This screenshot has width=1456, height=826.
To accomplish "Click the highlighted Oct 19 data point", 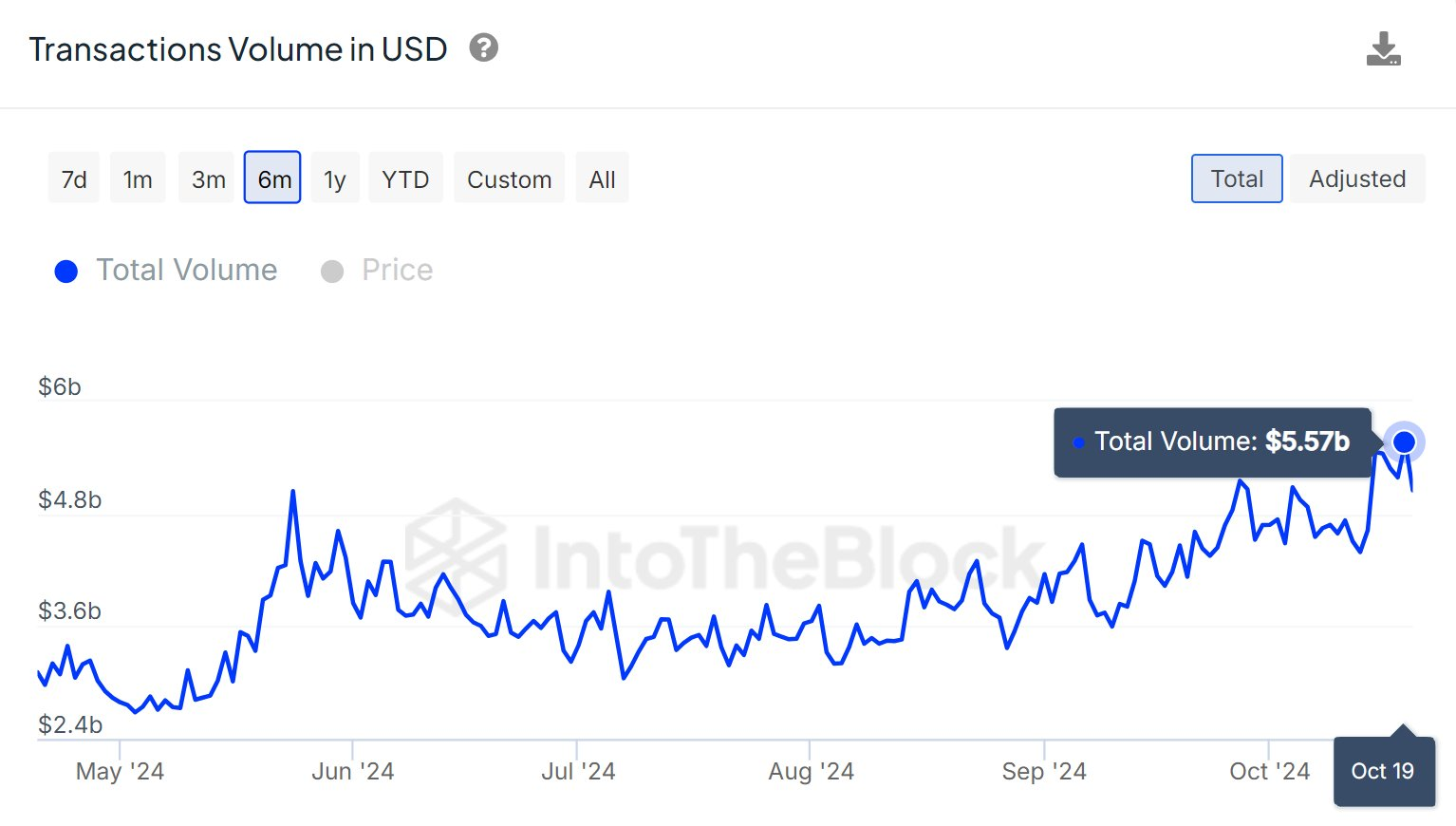I will [x=1404, y=441].
